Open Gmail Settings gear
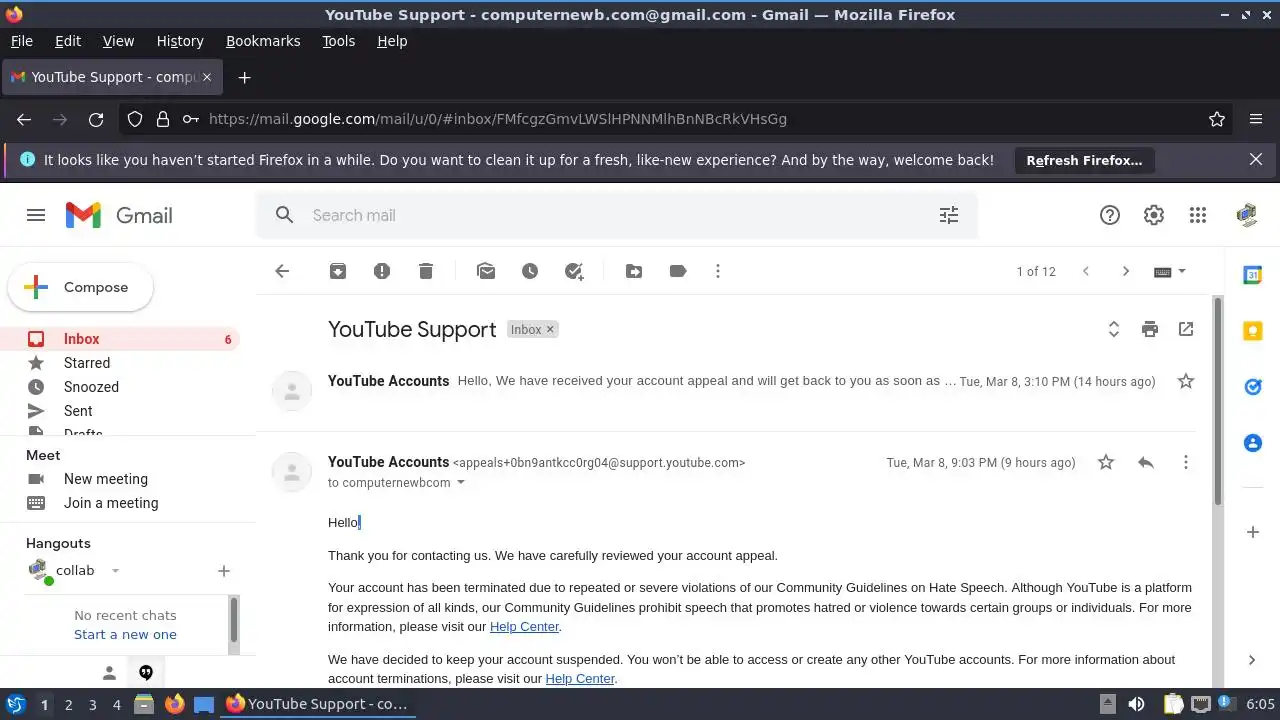 click(x=1154, y=215)
